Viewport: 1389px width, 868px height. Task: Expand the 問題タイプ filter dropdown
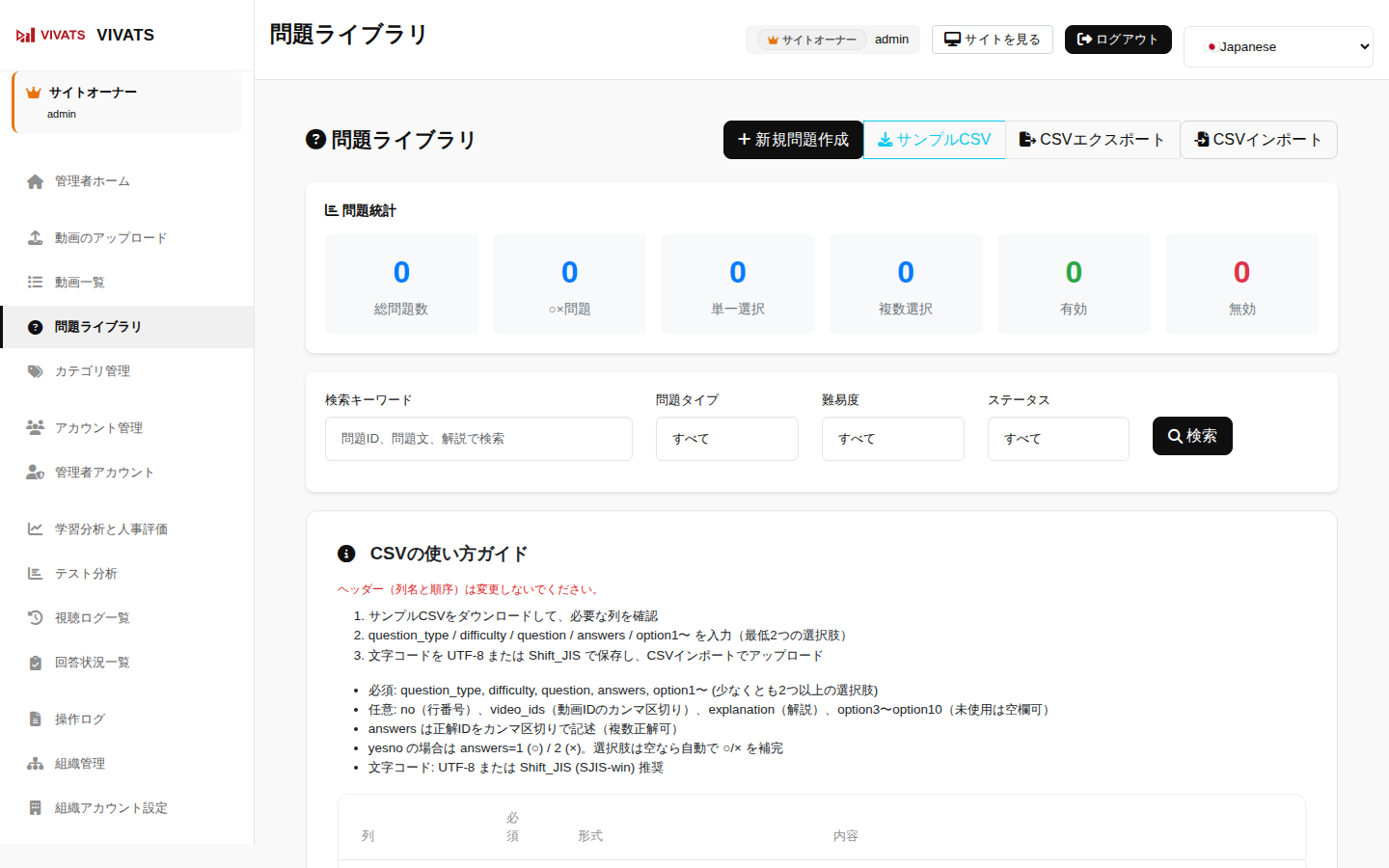(727, 439)
